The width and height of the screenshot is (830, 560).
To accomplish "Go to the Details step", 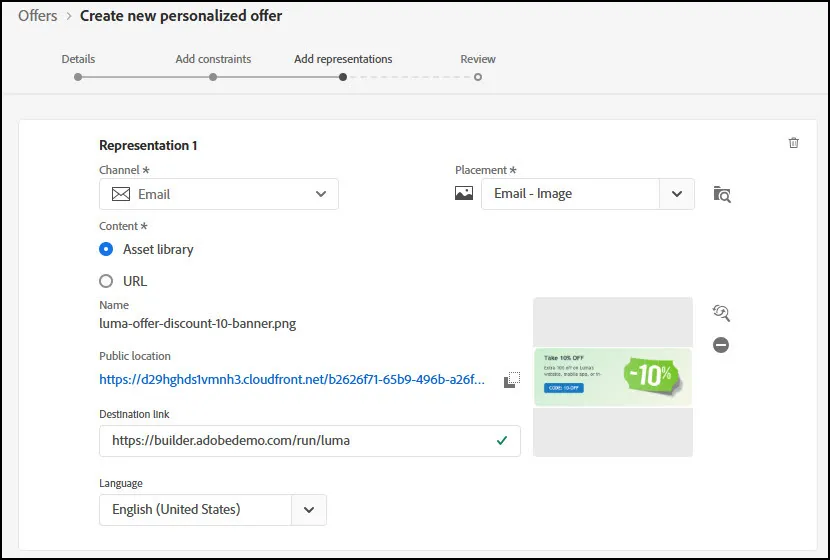I will (x=78, y=59).
